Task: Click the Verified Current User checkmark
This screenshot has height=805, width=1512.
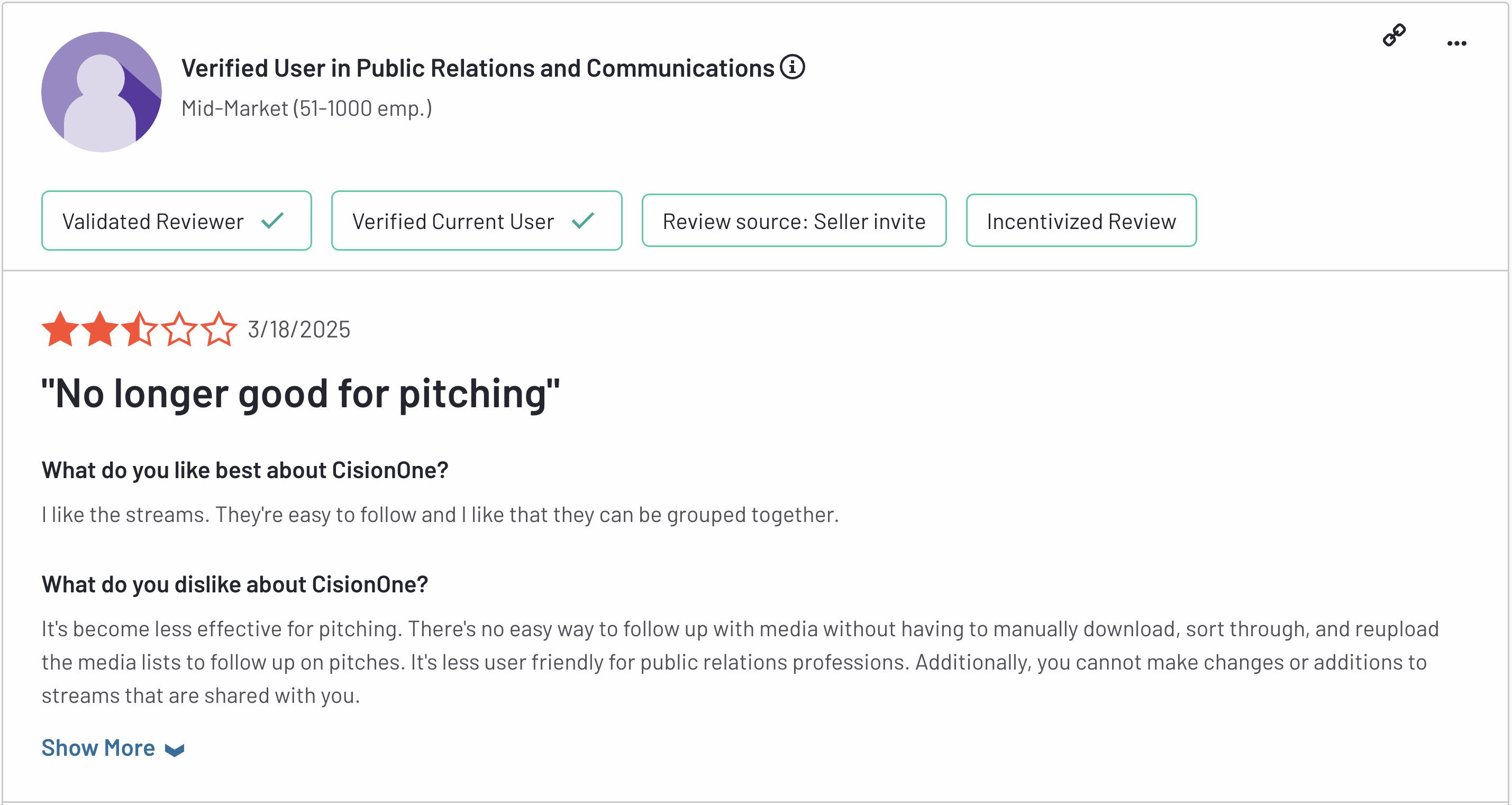Action: [584, 221]
